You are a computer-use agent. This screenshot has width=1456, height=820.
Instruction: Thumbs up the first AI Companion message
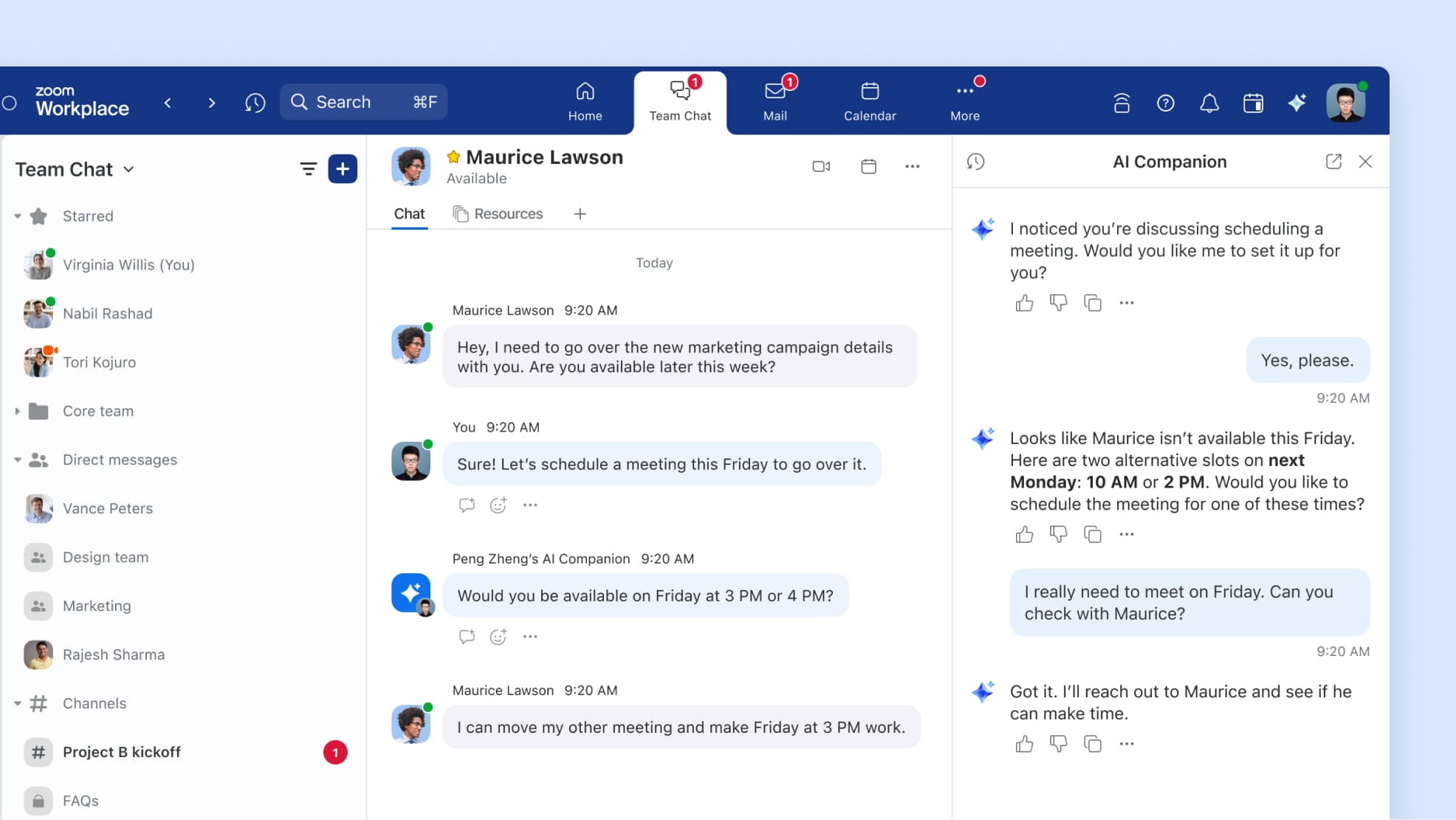[1024, 303]
